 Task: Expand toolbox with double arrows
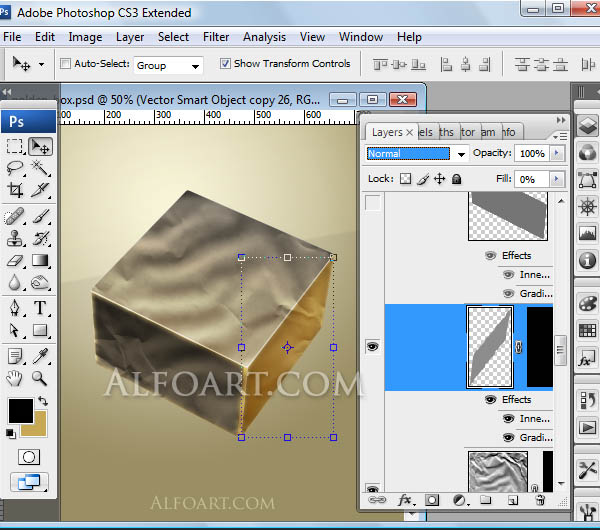click(x=7, y=91)
